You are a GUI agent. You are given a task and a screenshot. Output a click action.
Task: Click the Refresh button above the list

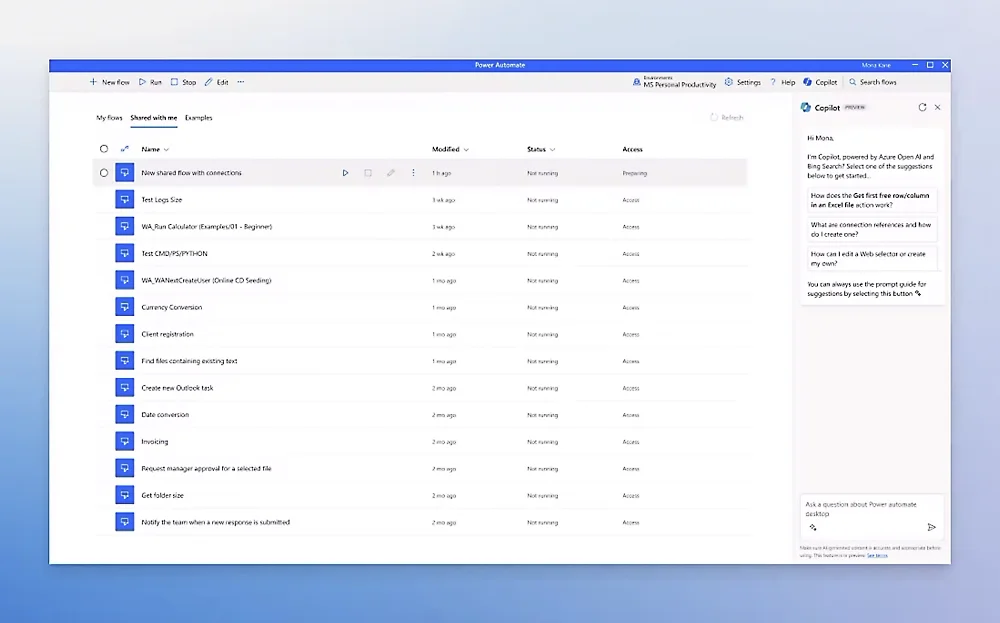727,117
